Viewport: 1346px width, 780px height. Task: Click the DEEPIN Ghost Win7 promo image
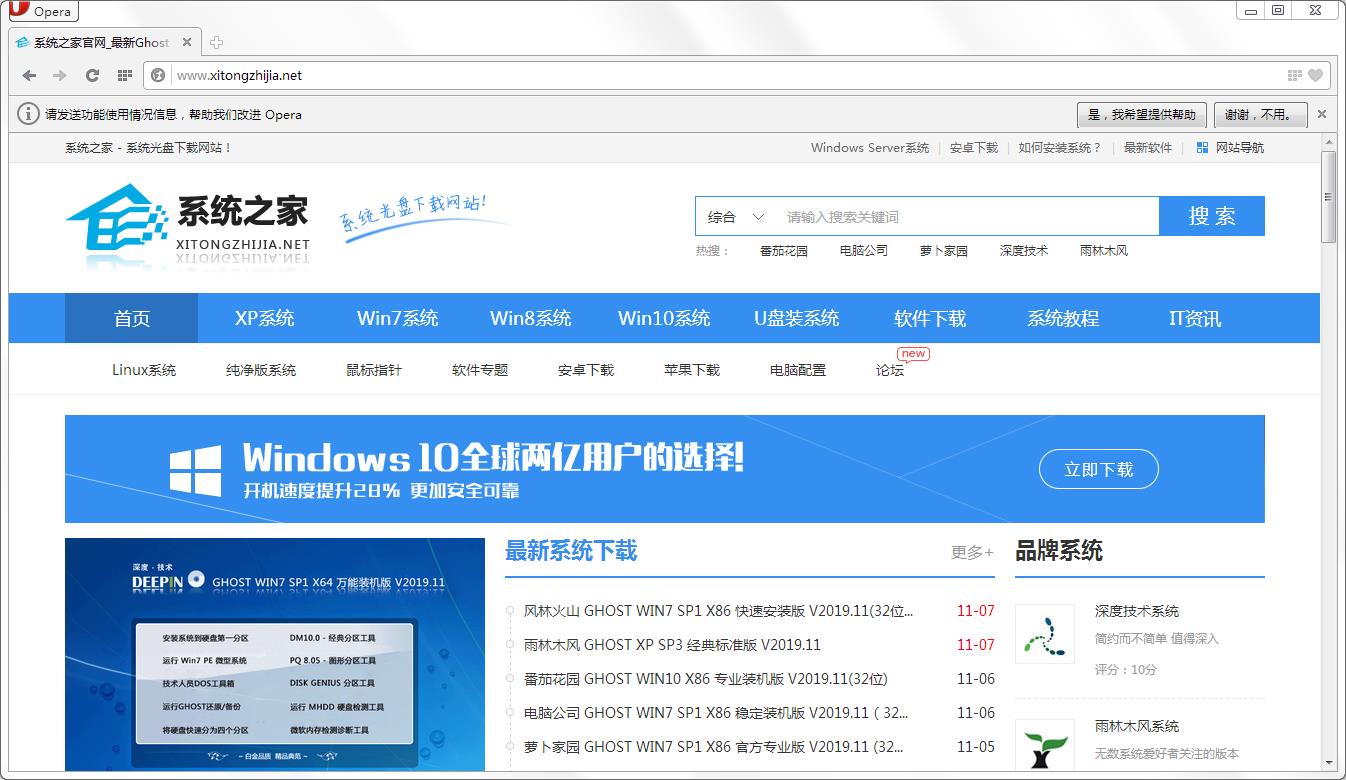coord(275,655)
